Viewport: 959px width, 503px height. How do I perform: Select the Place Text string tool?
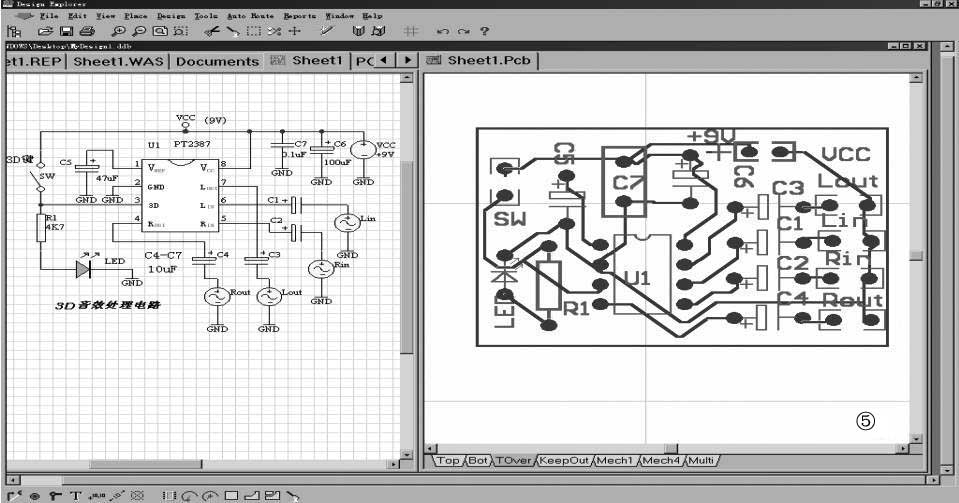click(x=74, y=495)
